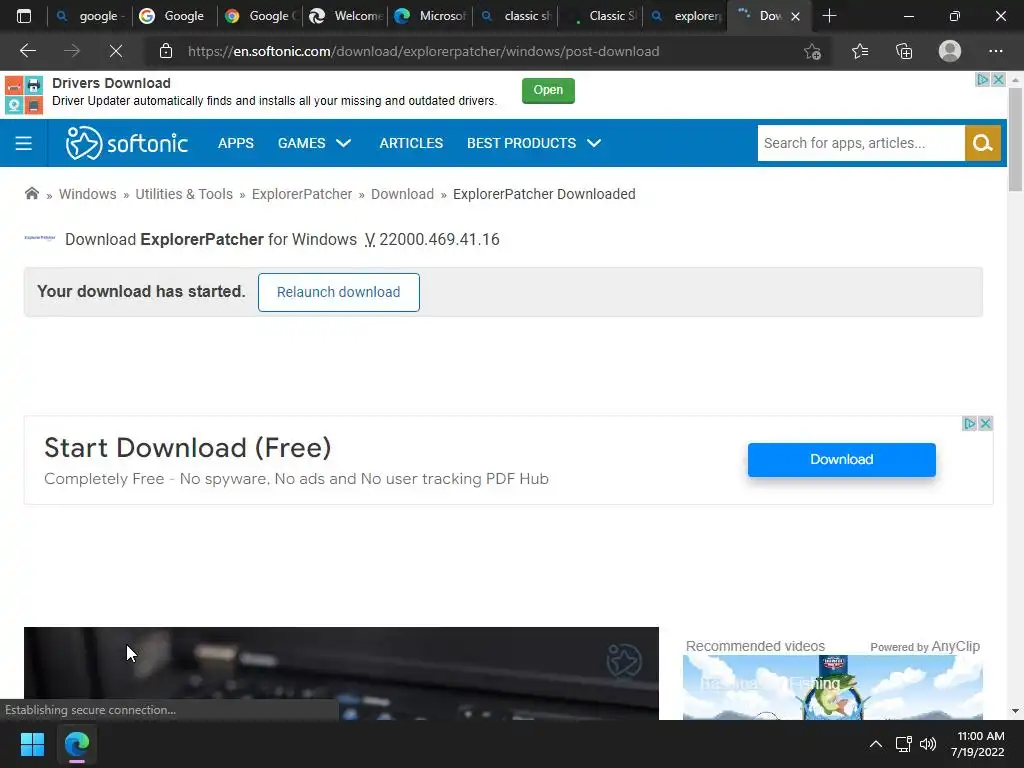Switch to the Google tab

click(174, 16)
